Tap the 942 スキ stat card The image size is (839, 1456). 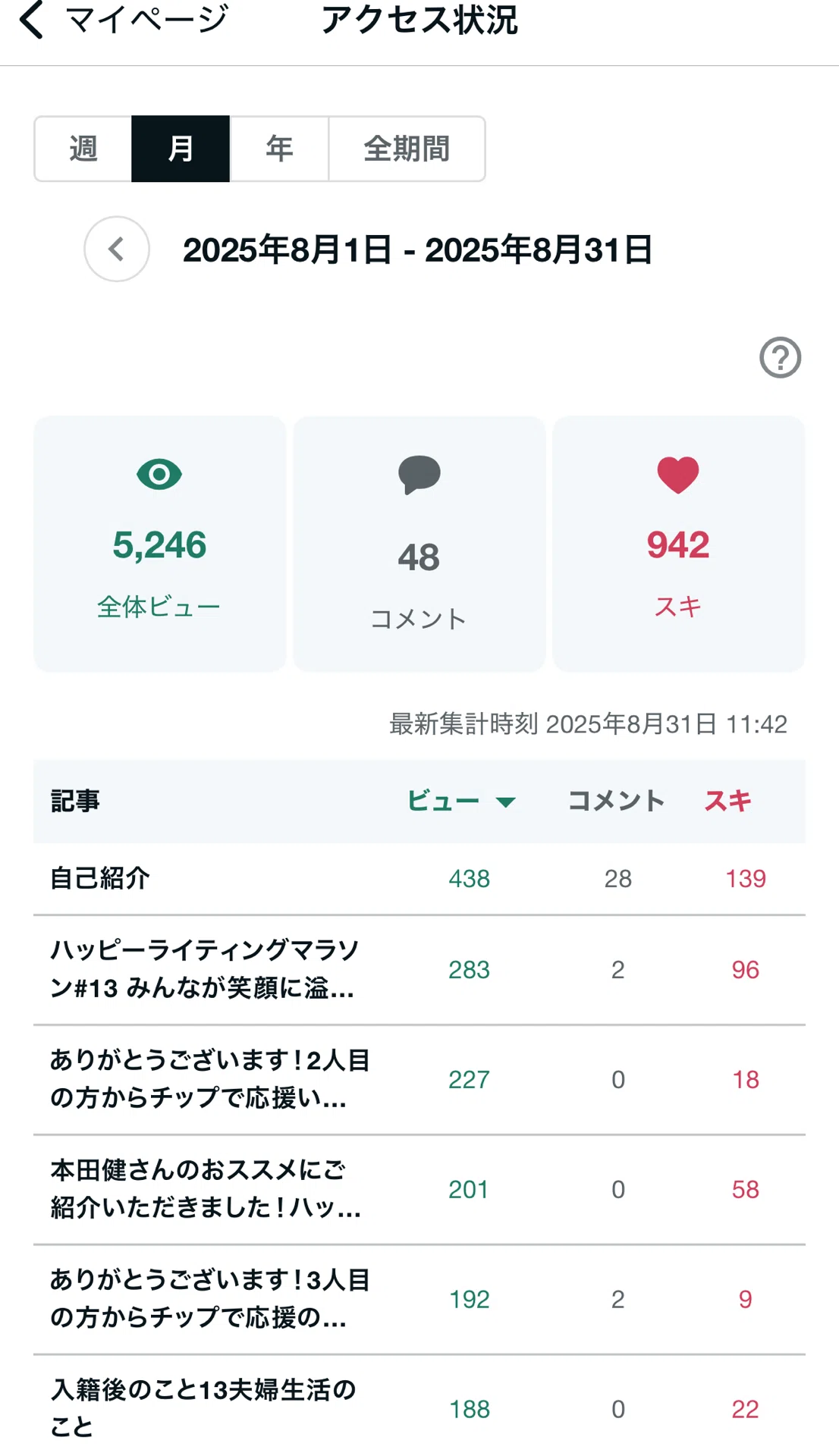pos(678,544)
